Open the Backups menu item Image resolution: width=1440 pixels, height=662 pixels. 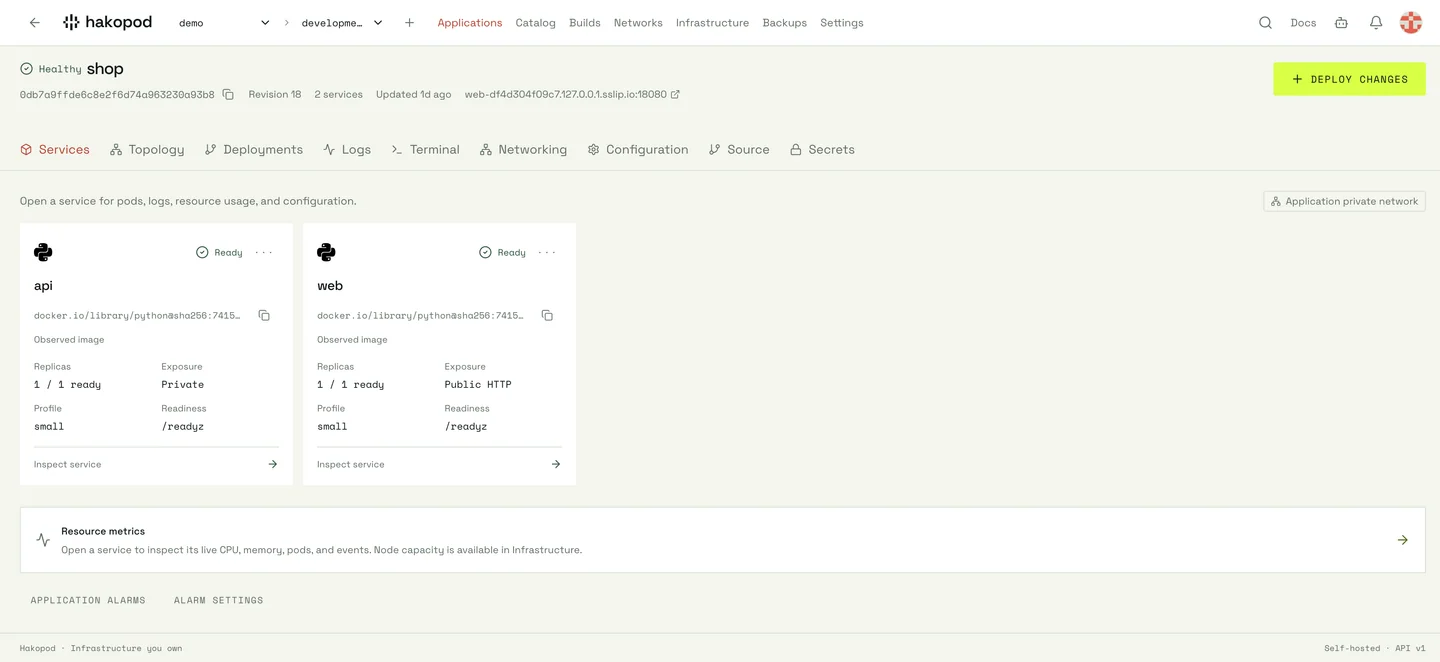[x=784, y=22]
